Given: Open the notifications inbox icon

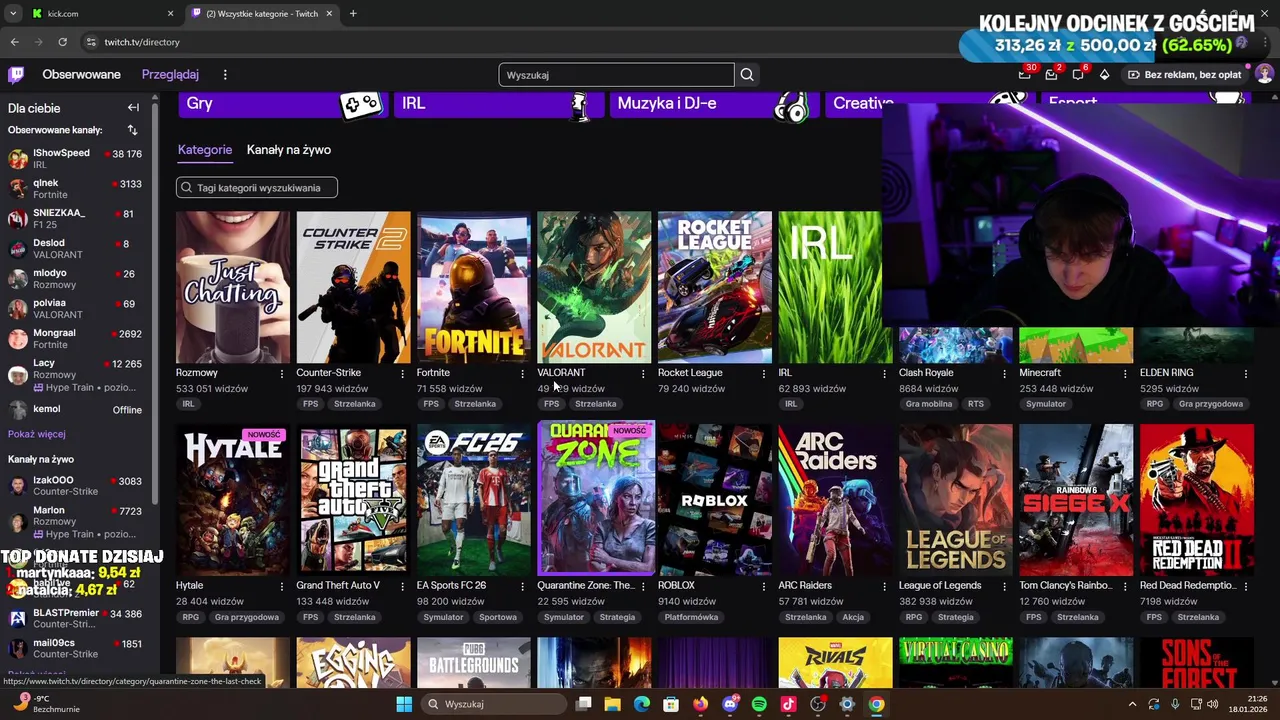Looking at the screenshot, I should pyautogui.click(x=1051, y=74).
